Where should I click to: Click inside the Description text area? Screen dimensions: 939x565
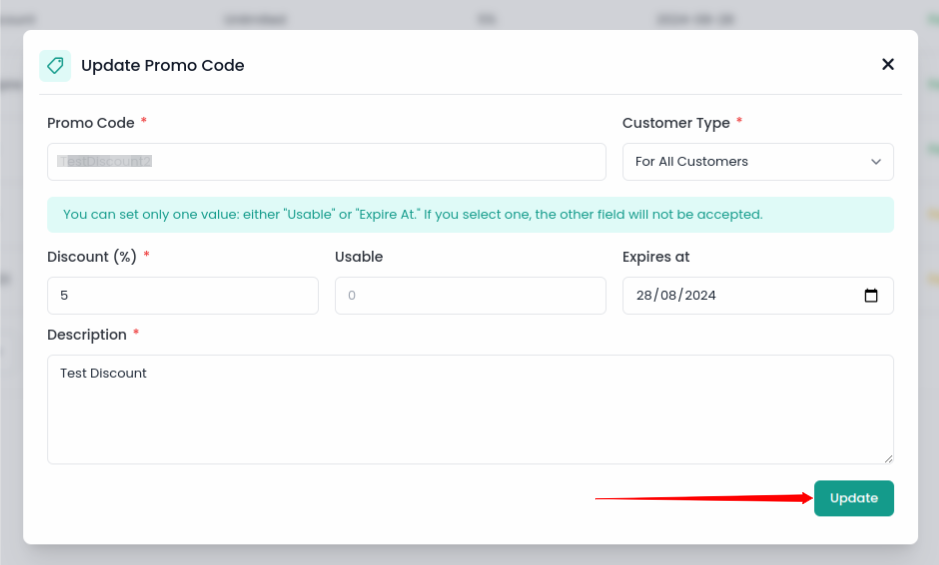click(x=470, y=409)
